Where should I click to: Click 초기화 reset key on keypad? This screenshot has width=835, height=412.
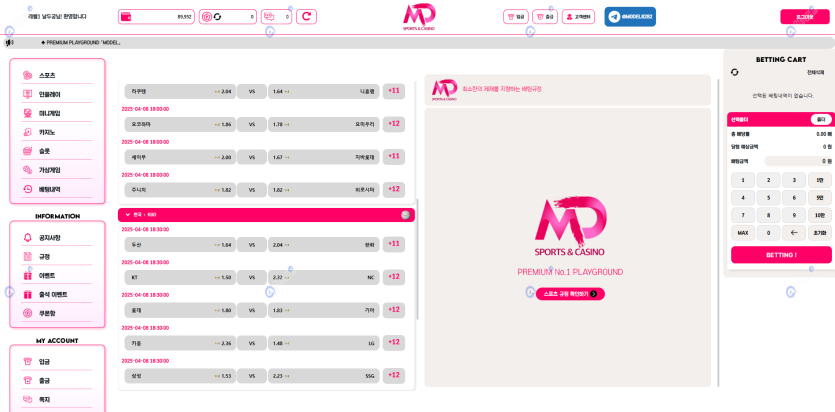[820, 233]
